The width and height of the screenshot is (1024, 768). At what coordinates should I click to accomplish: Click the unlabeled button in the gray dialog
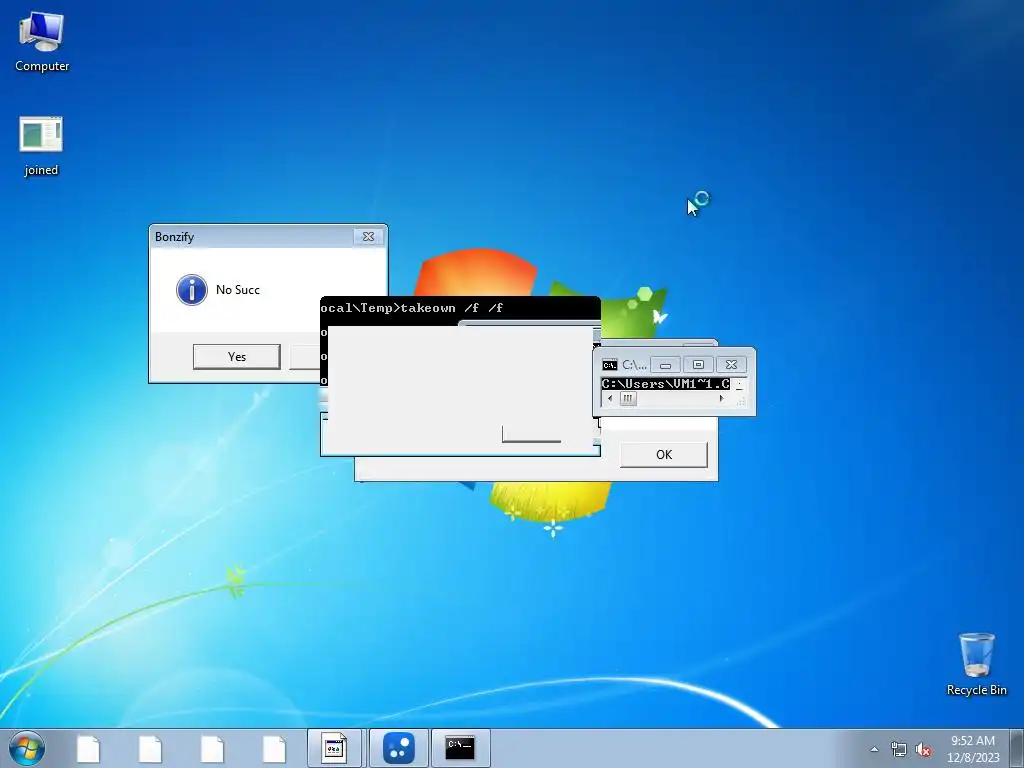[531, 434]
